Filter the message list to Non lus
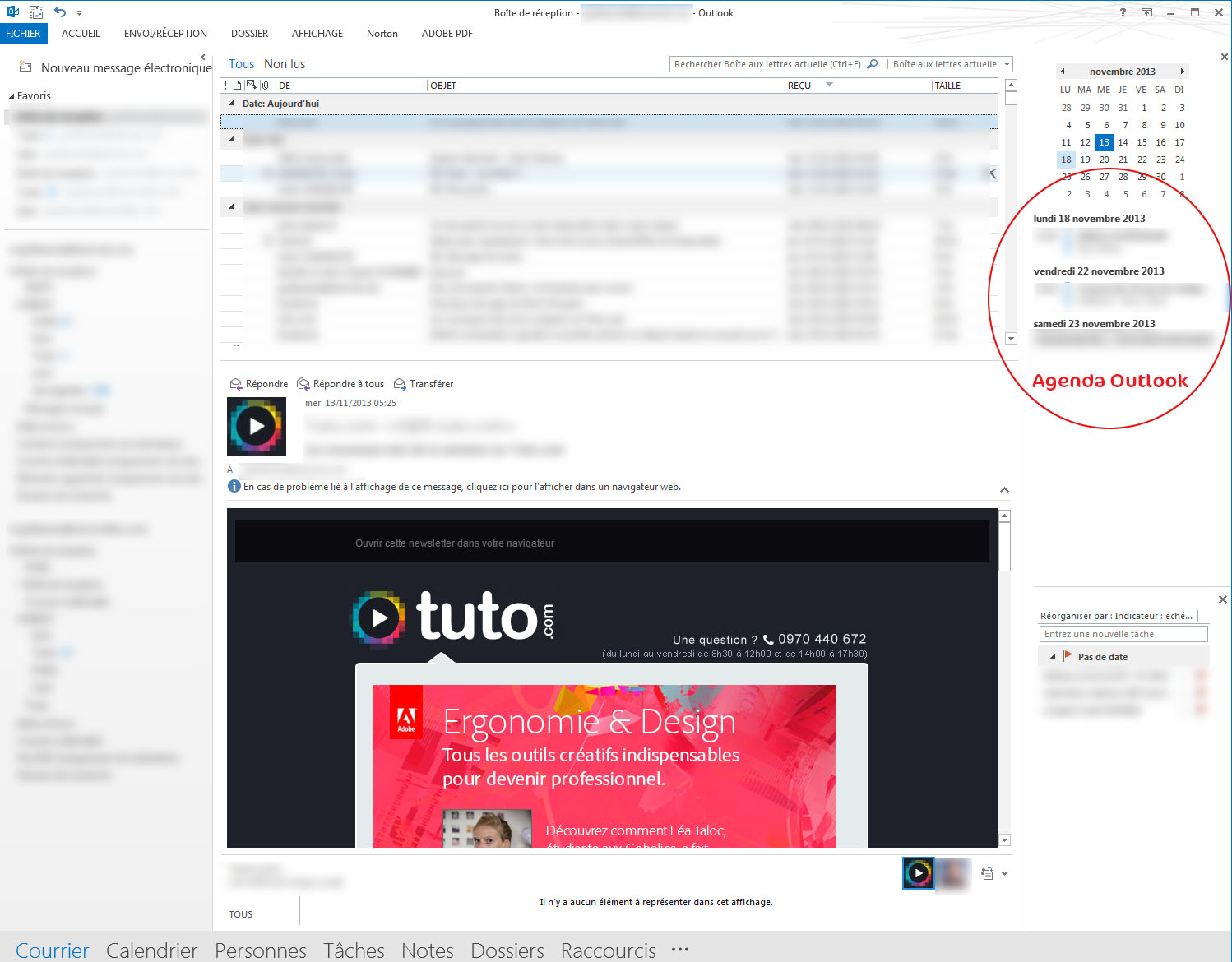Image resolution: width=1232 pixels, height=962 pixels. click(x=284, y=64)
